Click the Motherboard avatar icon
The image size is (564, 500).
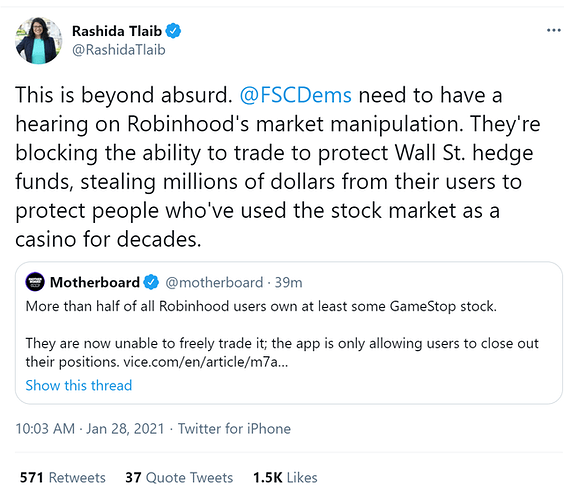pyautogui.click(x=35, y=282)
